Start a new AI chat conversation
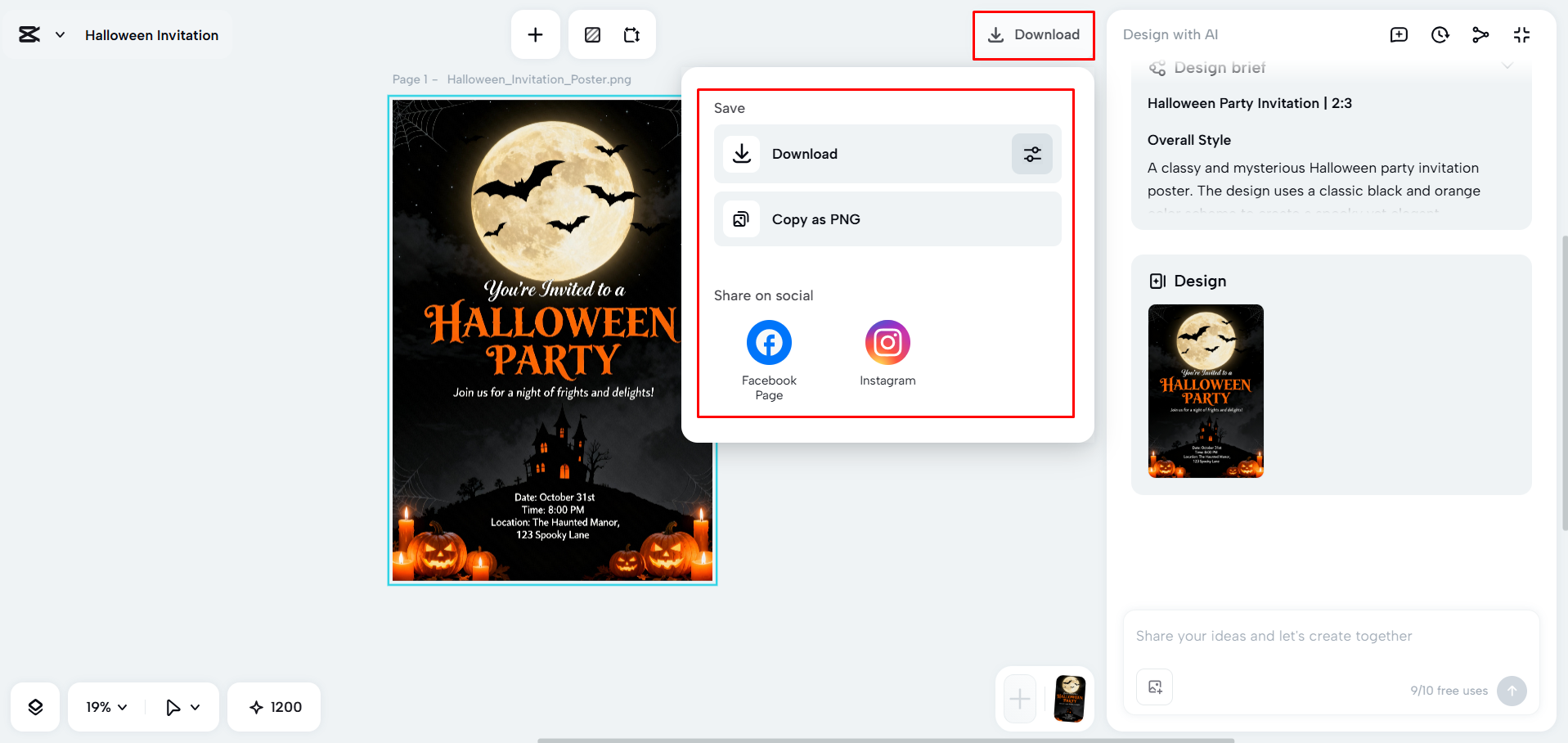The height and width of the screenshot is (743, 1568). pyautogui.click(x=1399, y=34)
